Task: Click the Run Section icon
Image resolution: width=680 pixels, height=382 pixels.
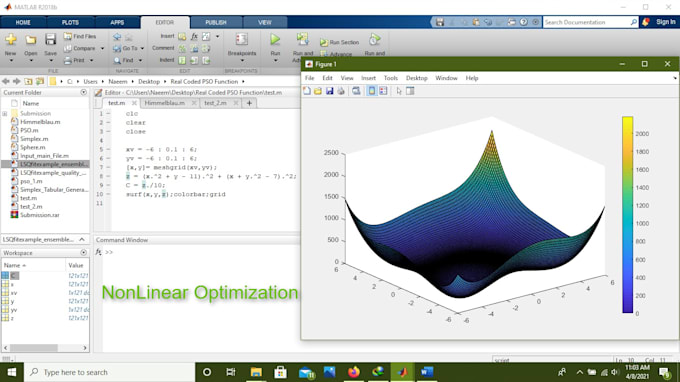Action: 324,42
